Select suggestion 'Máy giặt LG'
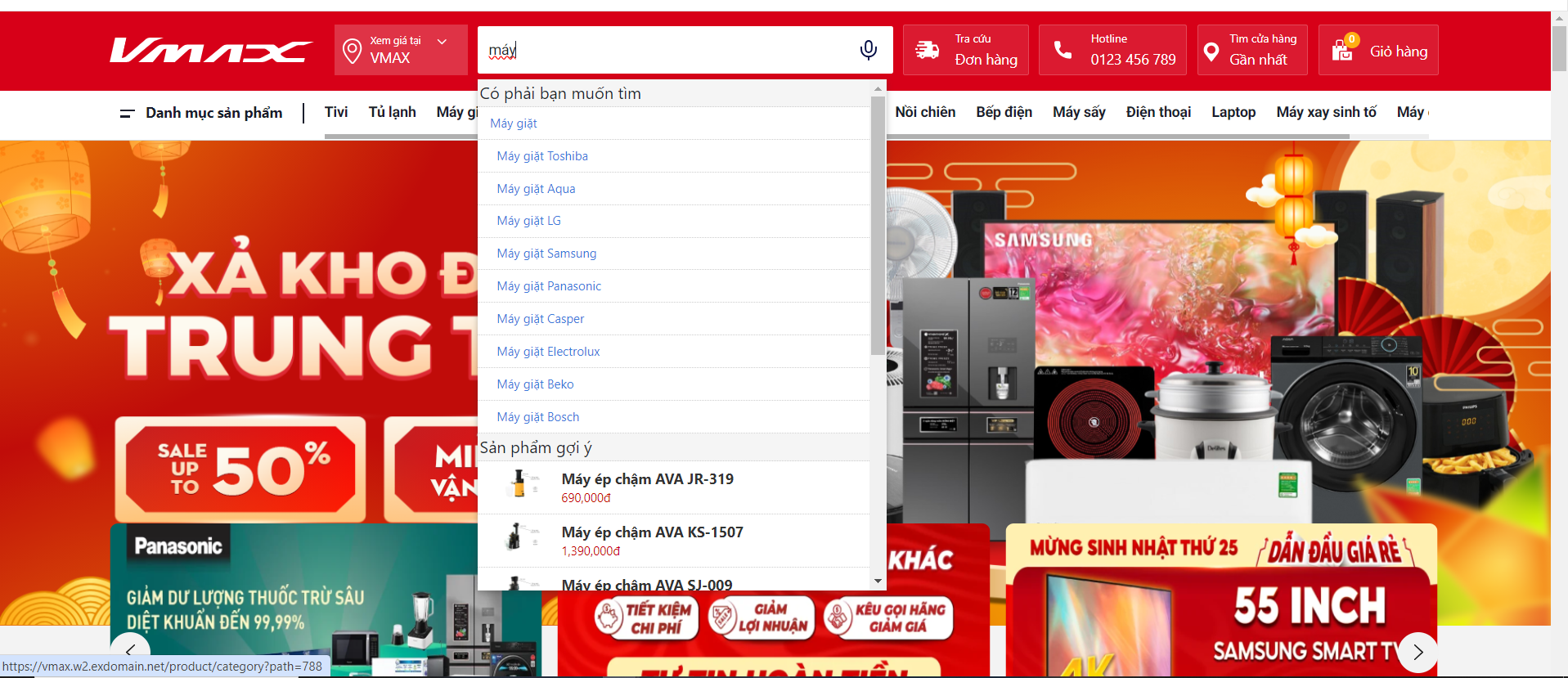This screenshot has height=678, width=1568. (528, 221)
